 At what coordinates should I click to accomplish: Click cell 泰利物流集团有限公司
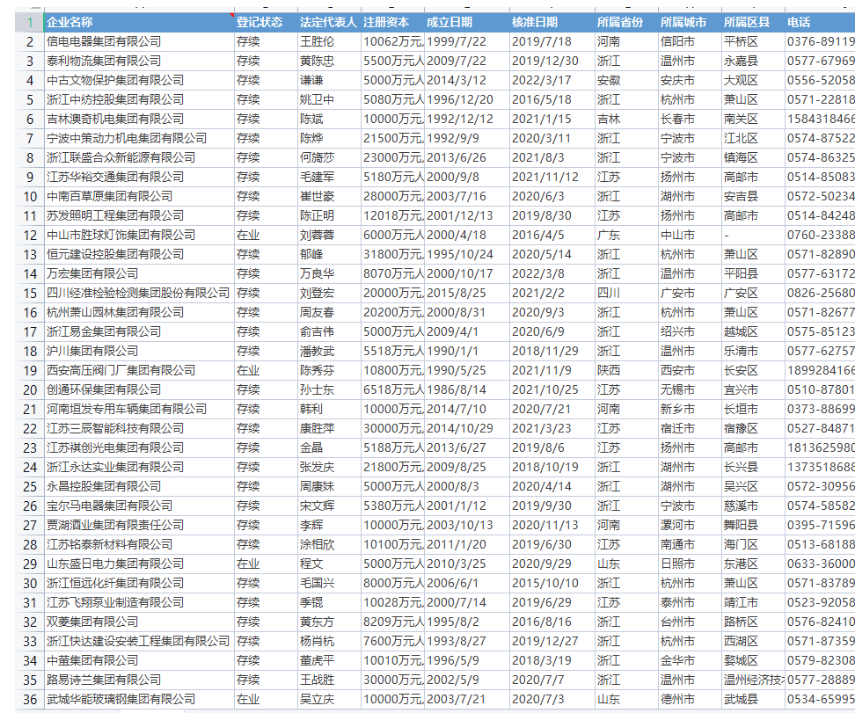[139, 61]
